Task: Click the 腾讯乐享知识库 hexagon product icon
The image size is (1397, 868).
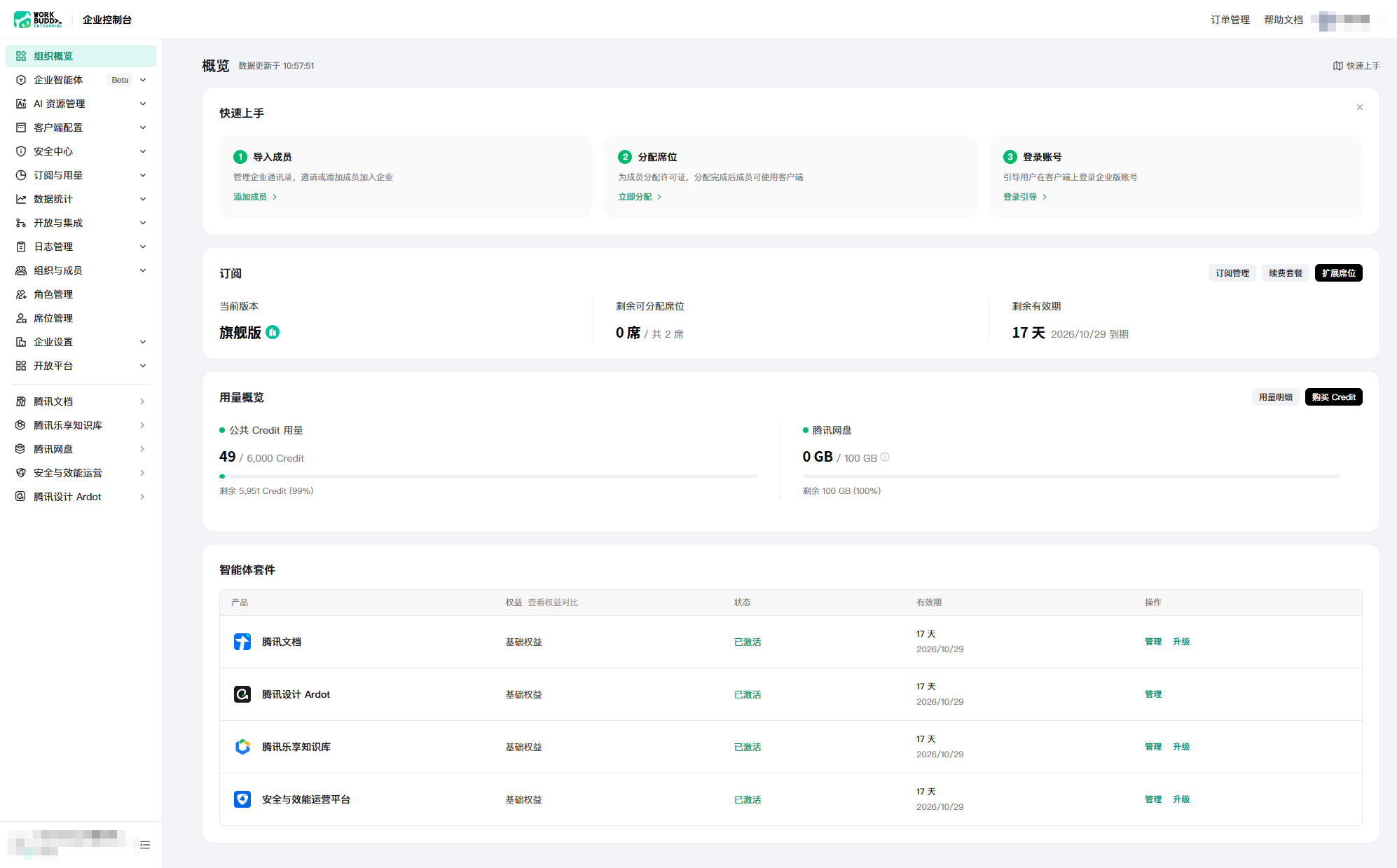Action: coord(242,747)
